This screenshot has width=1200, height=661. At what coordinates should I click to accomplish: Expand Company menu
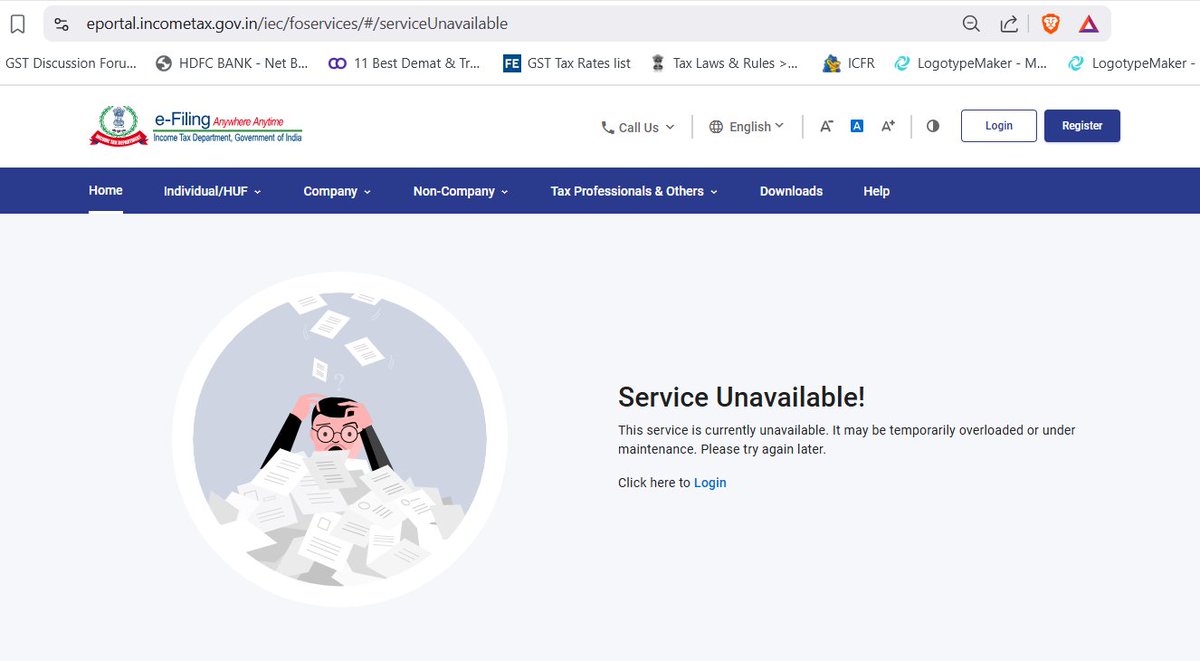pos(337,191)
